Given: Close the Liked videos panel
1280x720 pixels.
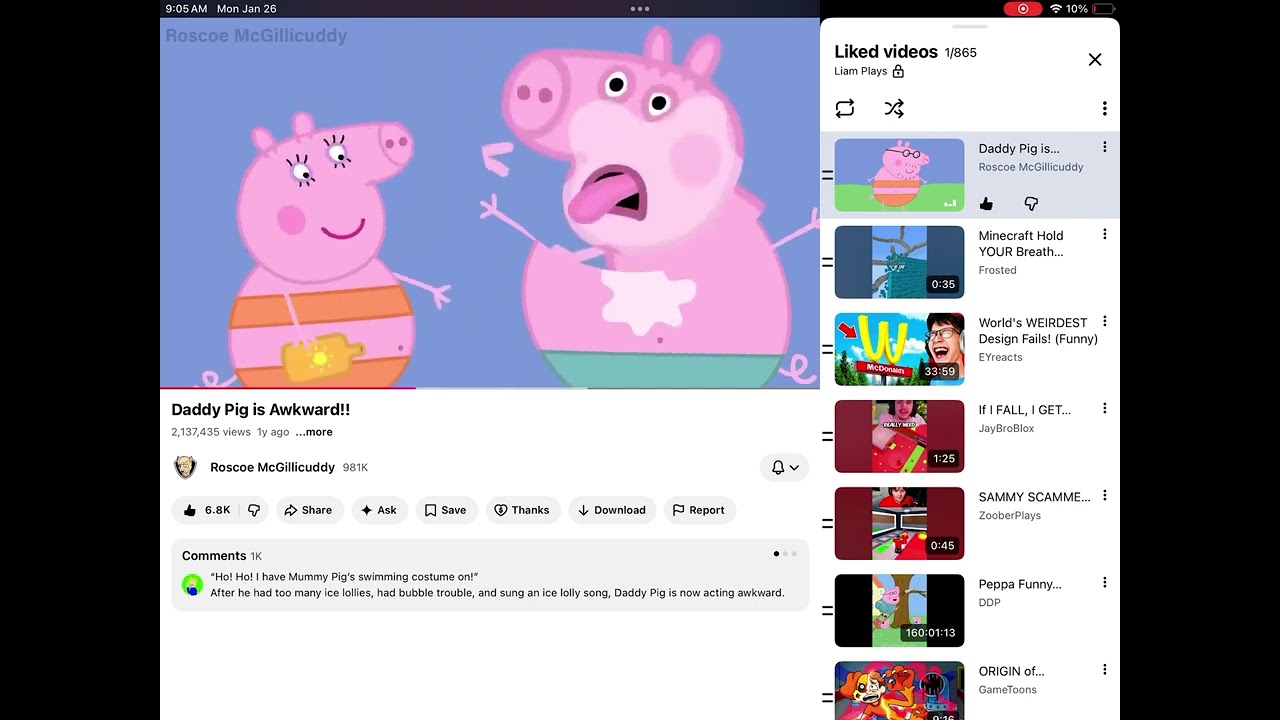Looking at the screenshot, I should tap(1095, 60).
